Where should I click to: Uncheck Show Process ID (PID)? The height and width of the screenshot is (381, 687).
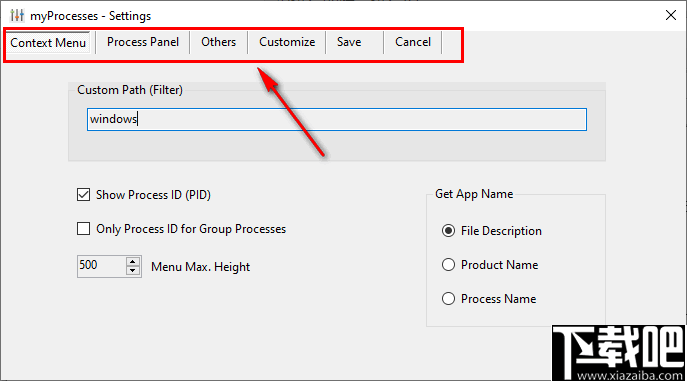83,194
